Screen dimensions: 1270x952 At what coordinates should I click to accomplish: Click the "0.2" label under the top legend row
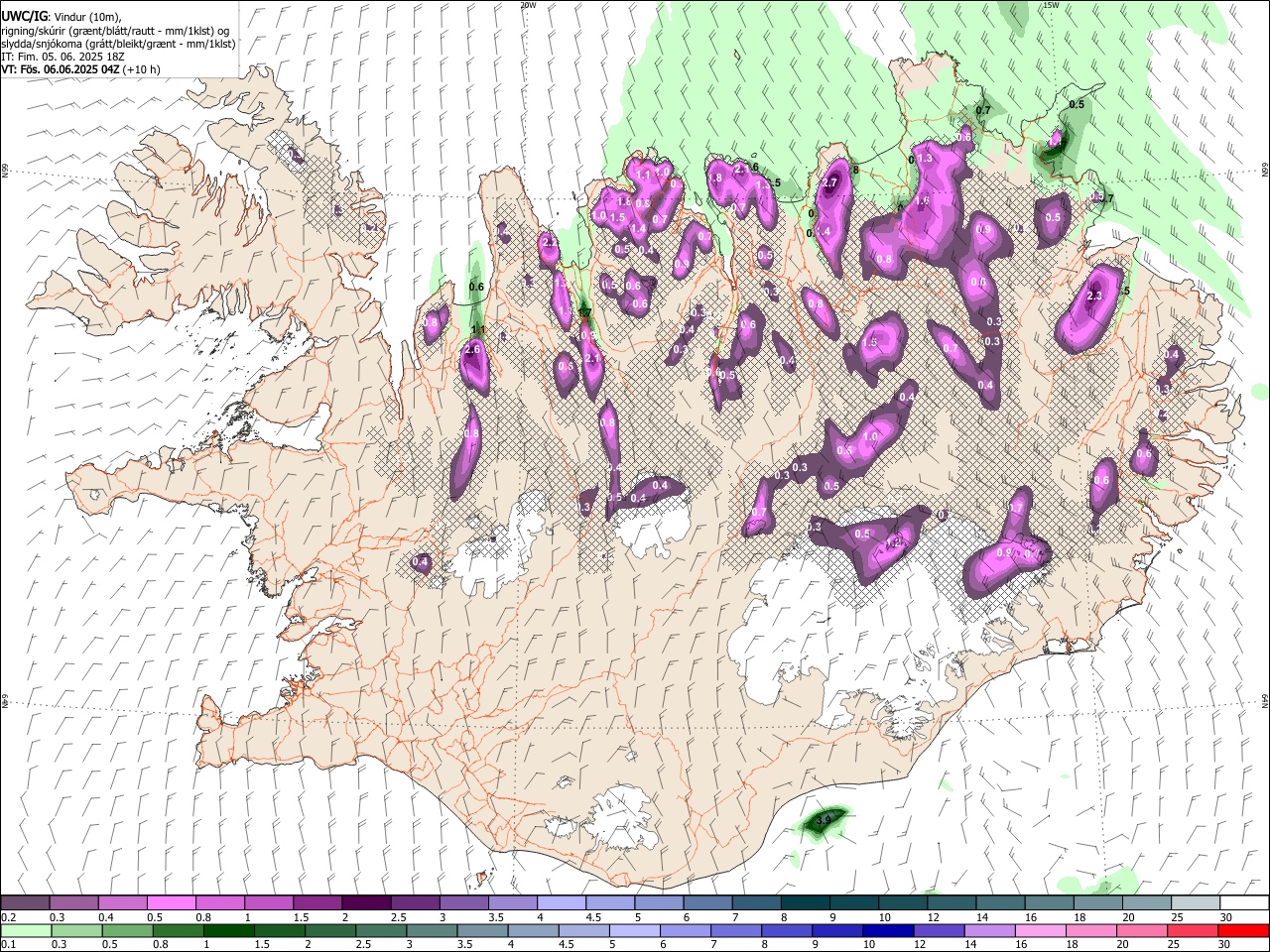pyautogui.click(x=9, y=917)
